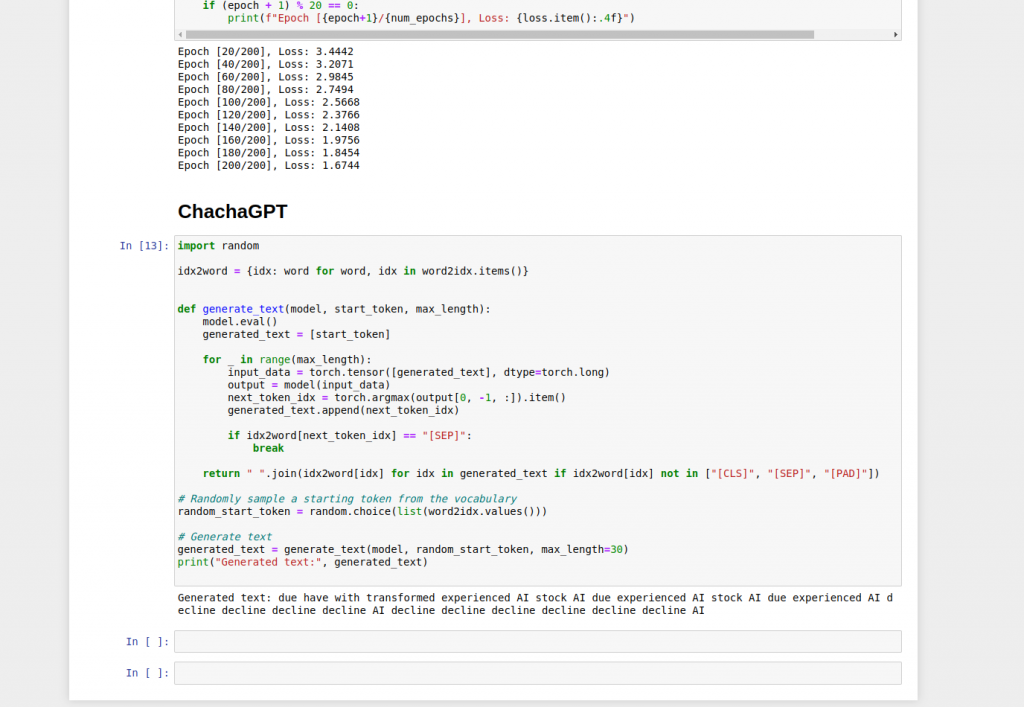Click the Epoch [200/200] loss output line
Screen dimensions: 1024x707
click(x=268, y=165)
